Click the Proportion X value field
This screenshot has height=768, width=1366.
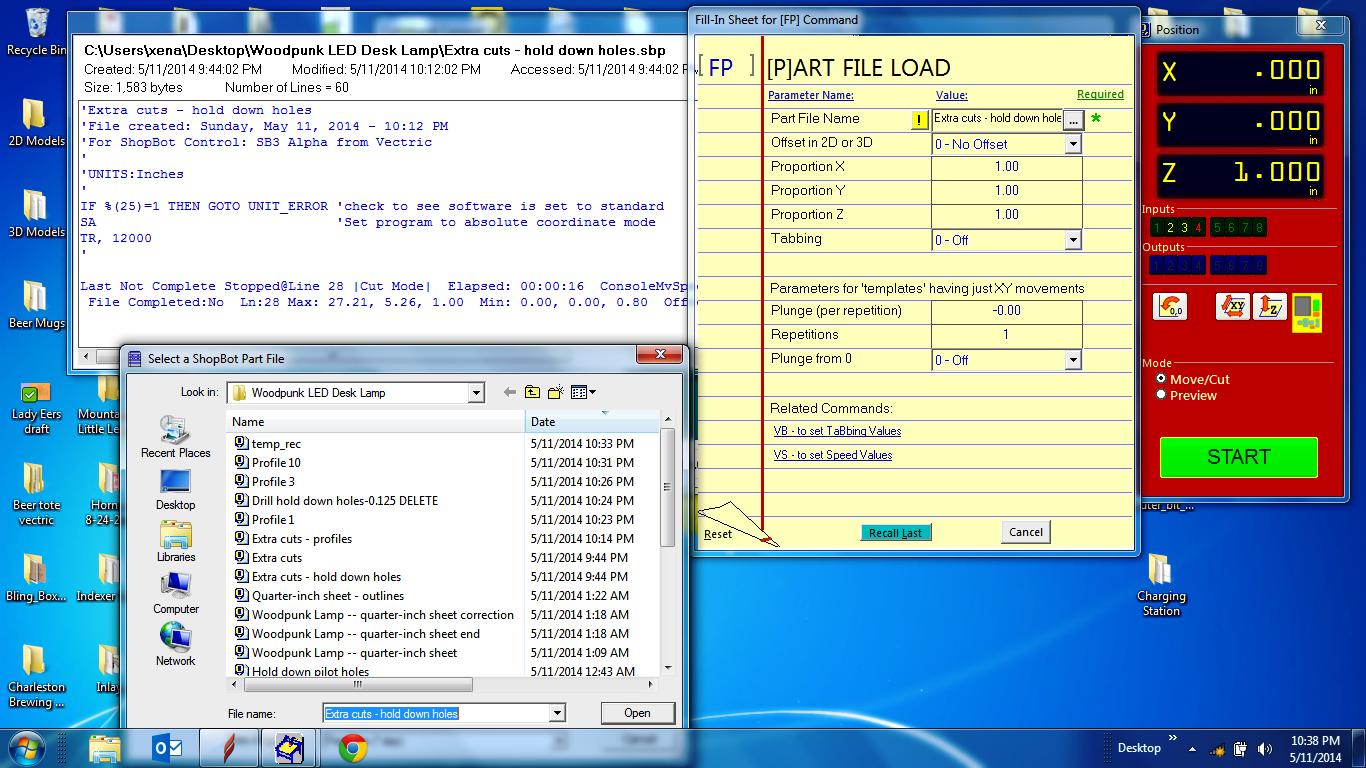tap(1006, 167)
